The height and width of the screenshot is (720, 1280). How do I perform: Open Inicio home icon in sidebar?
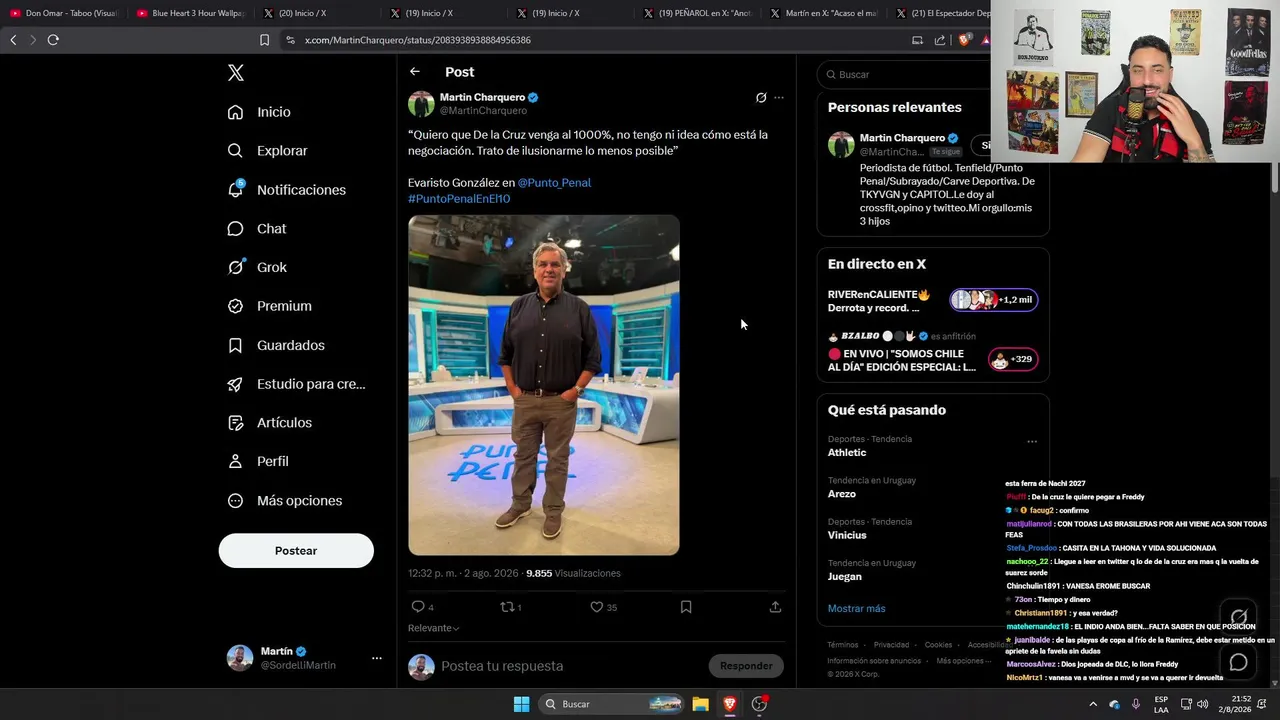click(x=235, y=112)
